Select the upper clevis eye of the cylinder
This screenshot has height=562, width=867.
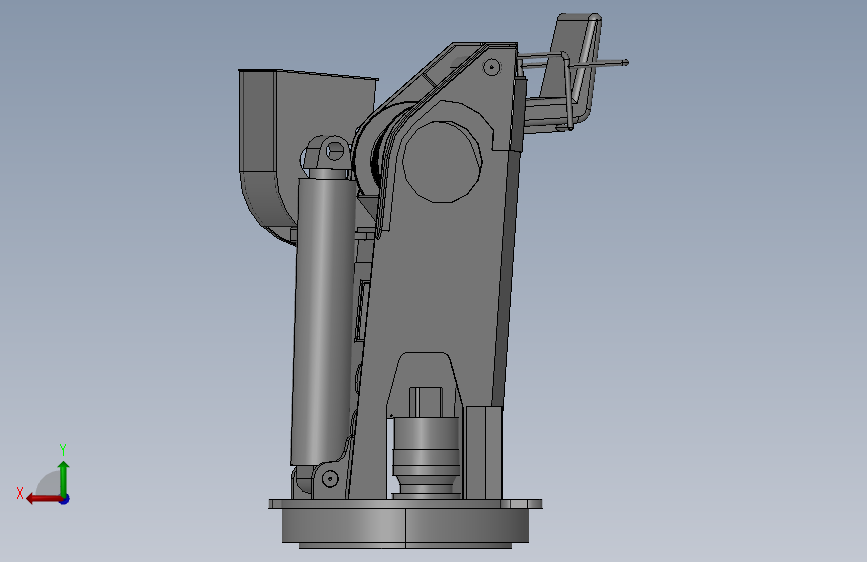pos(334,150)
